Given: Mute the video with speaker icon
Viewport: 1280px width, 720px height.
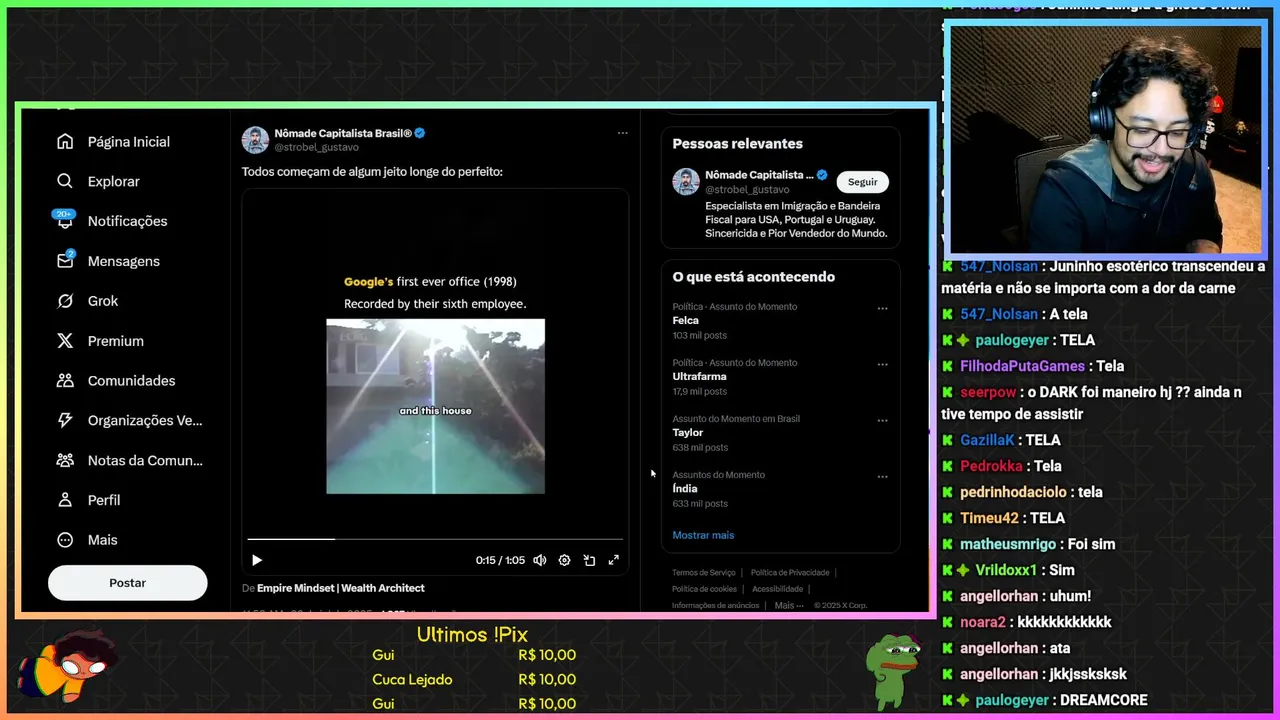Looking at the screenshot, I should tap(540, 560).
